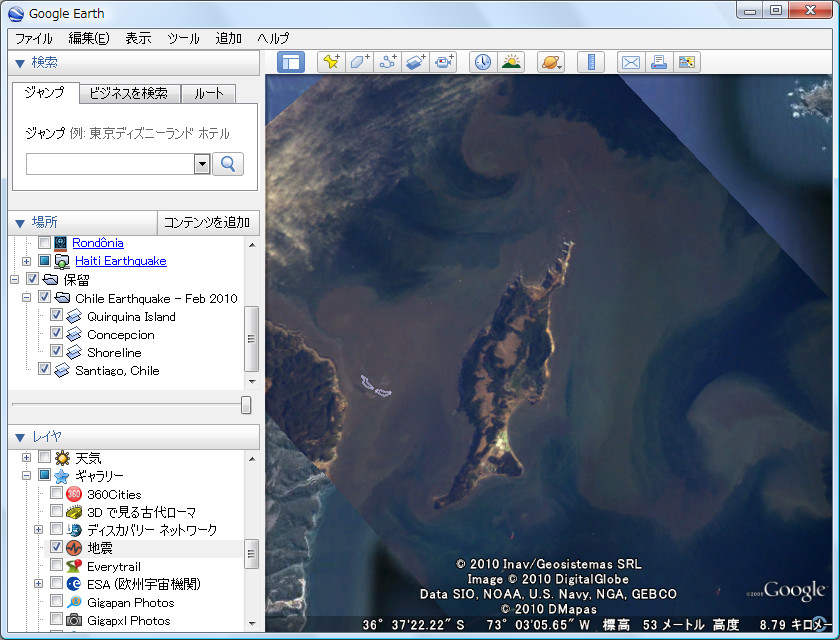Select the ジャンプ tab

coord(45,93)
